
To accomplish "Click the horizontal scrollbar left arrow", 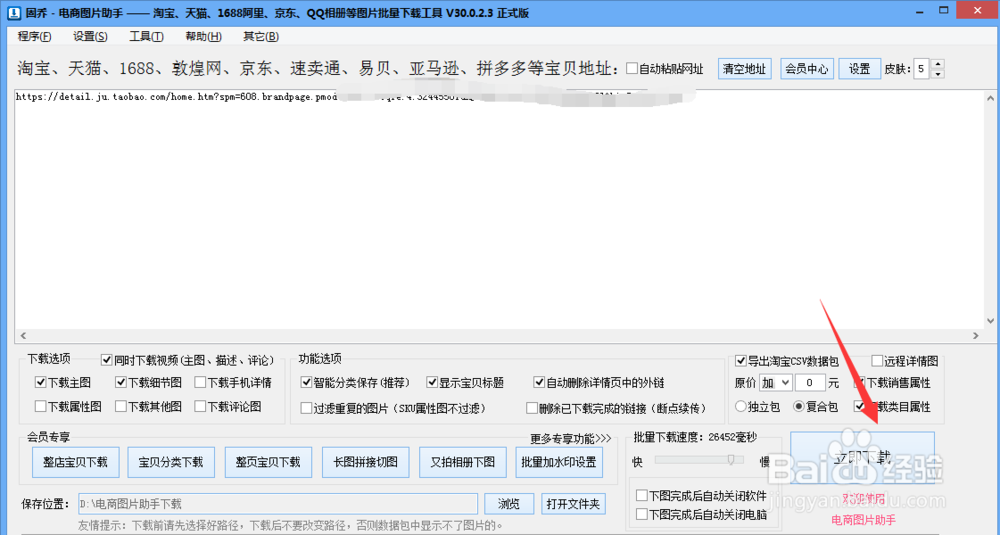I will (x=23, y=335).
